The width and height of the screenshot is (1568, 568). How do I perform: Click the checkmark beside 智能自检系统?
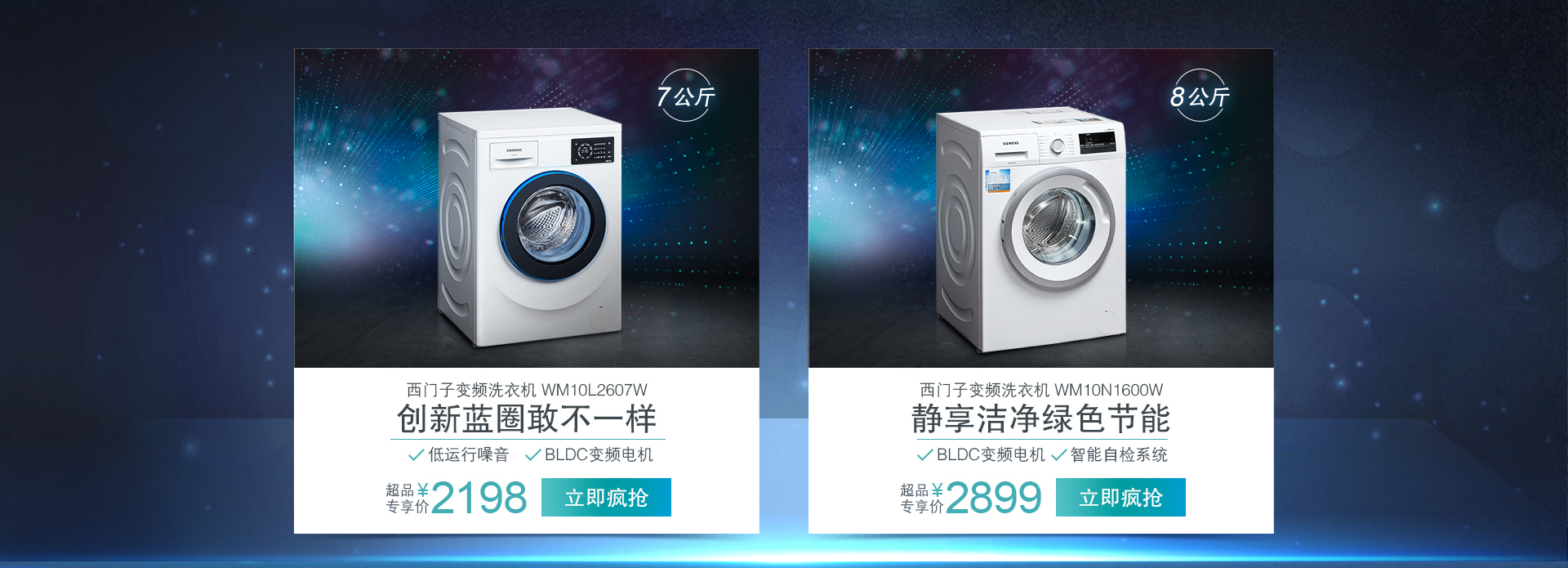pos(1059,455)
